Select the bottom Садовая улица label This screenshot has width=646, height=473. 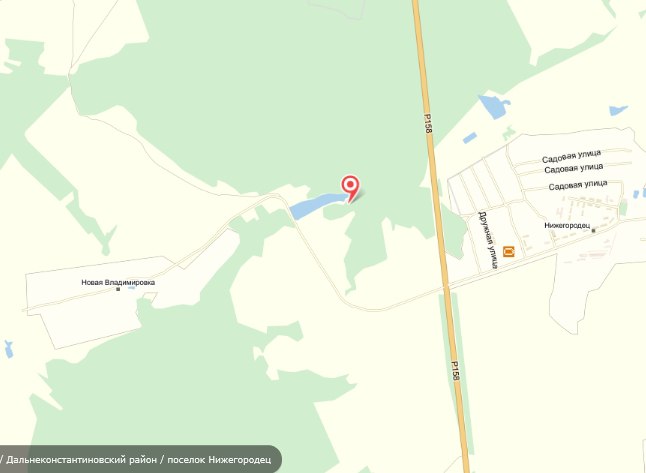tap(578, 185)
